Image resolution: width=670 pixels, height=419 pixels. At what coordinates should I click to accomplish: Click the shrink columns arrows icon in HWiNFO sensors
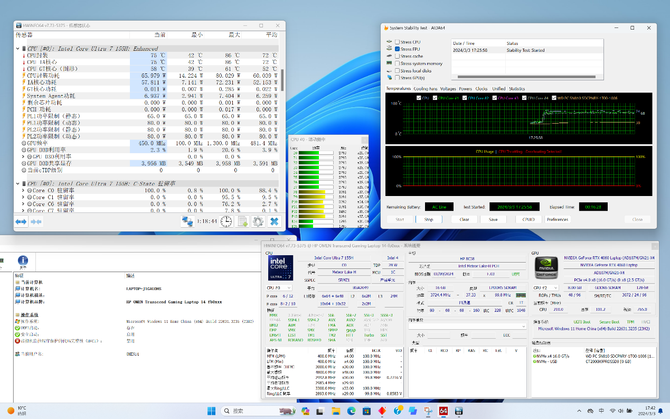36,222
